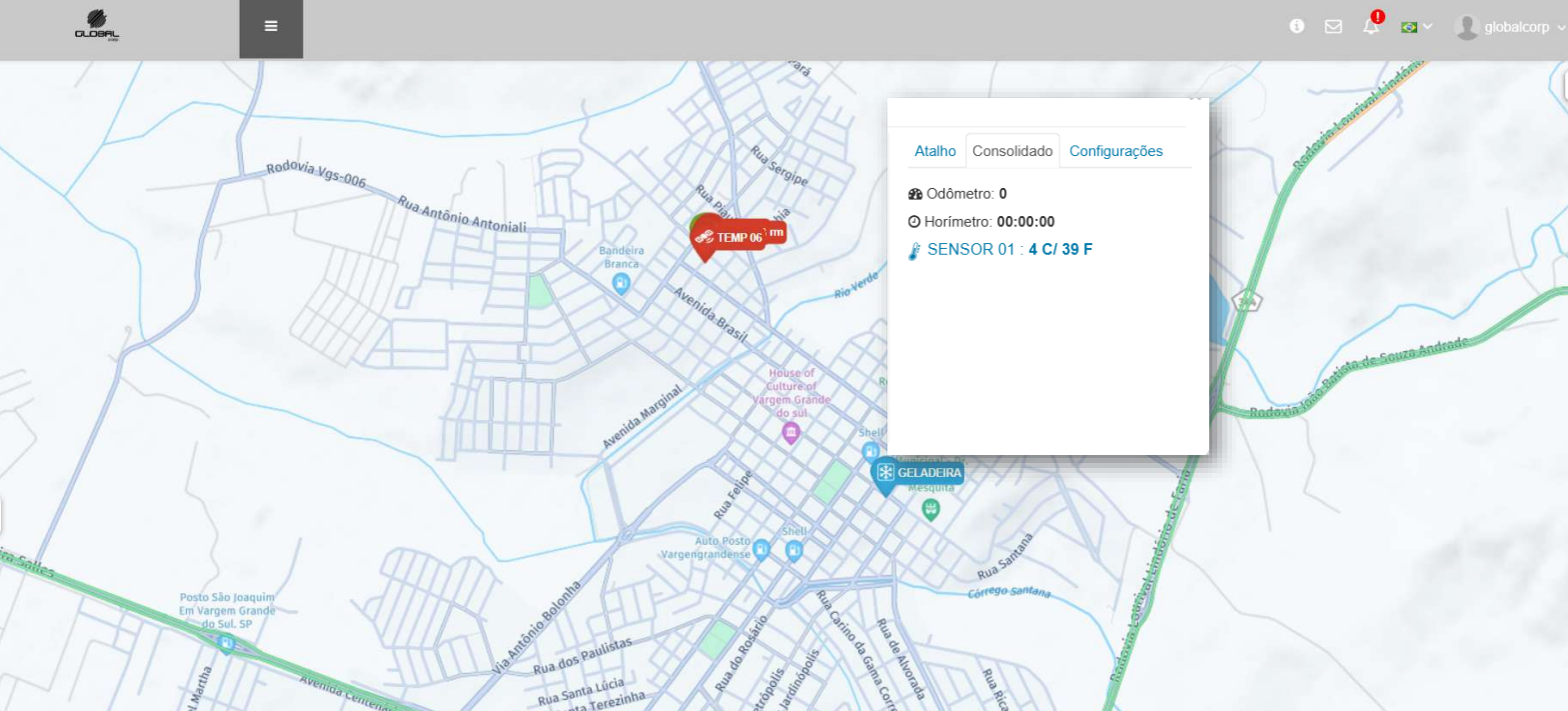Select the blue GELADEIRA marker
The height and width of the screenshot is (711, 1568).
[x=917, y=473]
